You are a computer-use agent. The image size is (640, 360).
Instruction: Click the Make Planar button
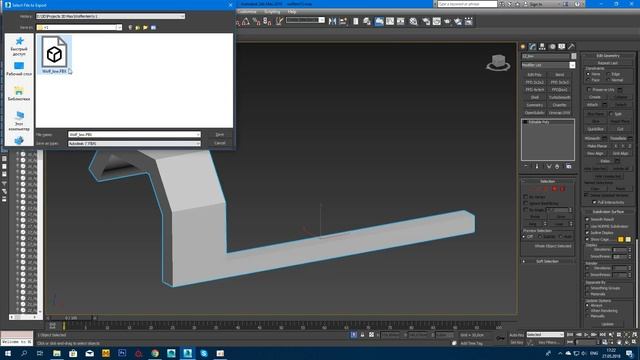(597, 146)
